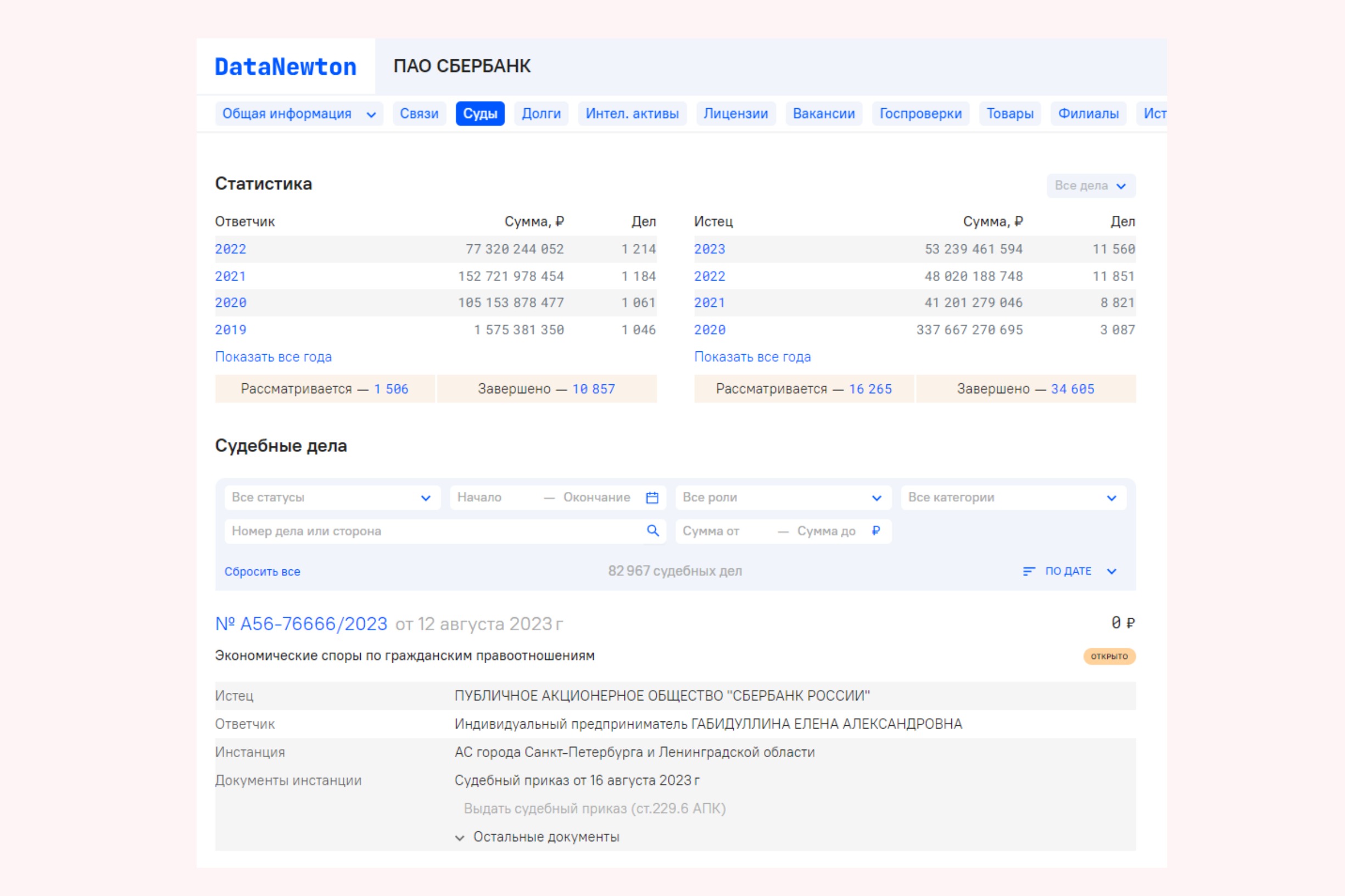Expand the Общая информация menu
The image size is (1345, 896).
click(298, 114)
